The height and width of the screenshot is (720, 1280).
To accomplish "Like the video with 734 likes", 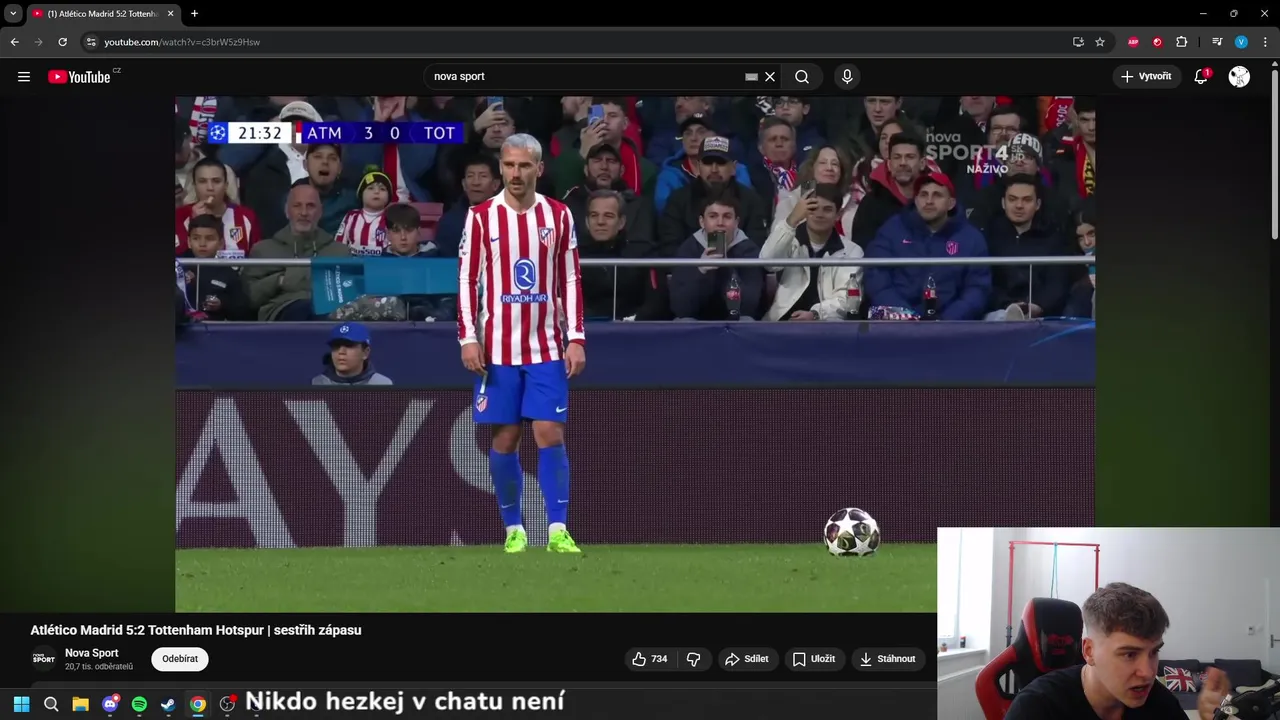I will [650, 659].
